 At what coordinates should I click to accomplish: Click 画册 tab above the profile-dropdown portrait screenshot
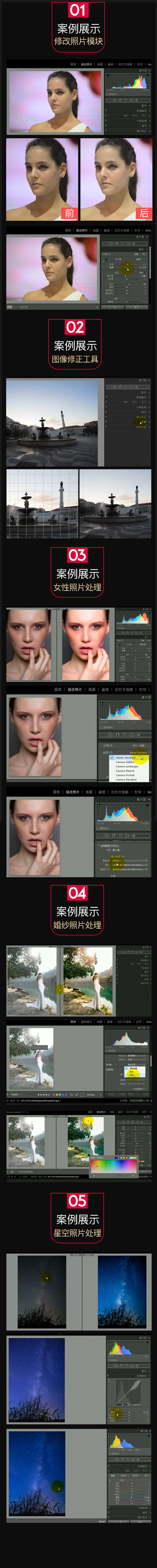point(105,690)
